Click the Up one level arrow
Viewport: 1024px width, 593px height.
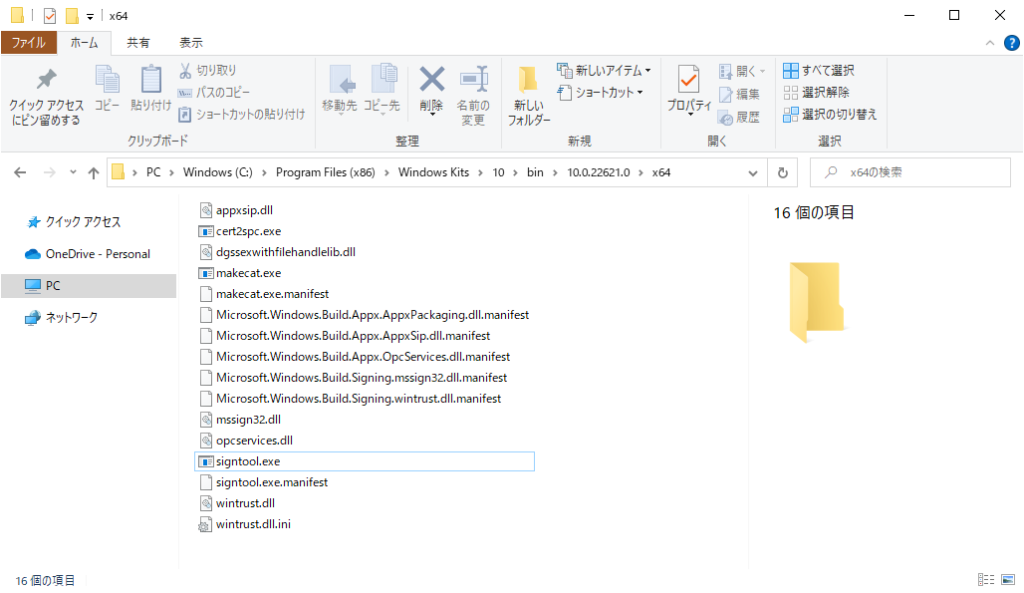point(93,172)
